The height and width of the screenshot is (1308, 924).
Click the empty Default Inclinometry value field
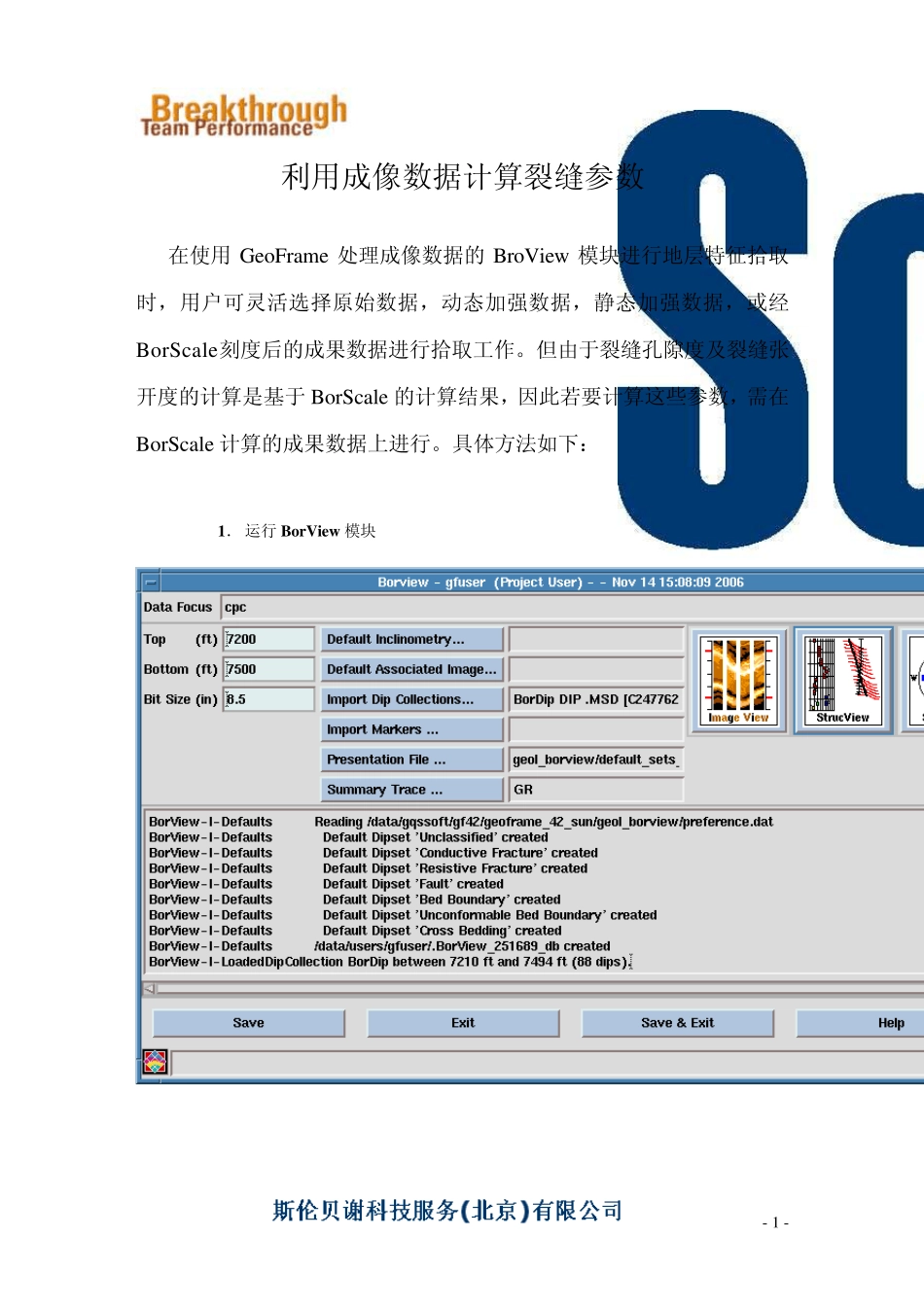tap(596, 639)
